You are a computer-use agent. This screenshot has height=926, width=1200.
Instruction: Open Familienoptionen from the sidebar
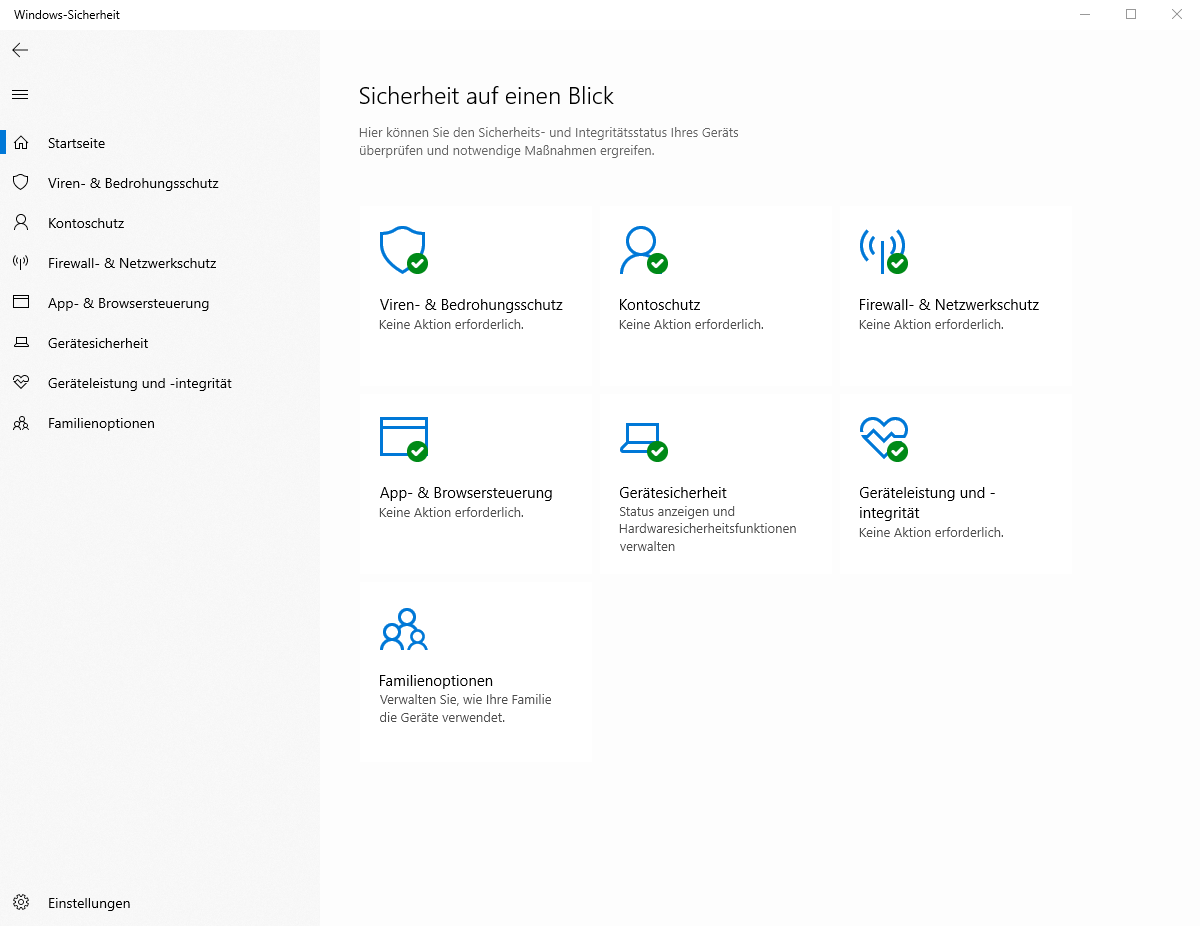coord(101,423)
